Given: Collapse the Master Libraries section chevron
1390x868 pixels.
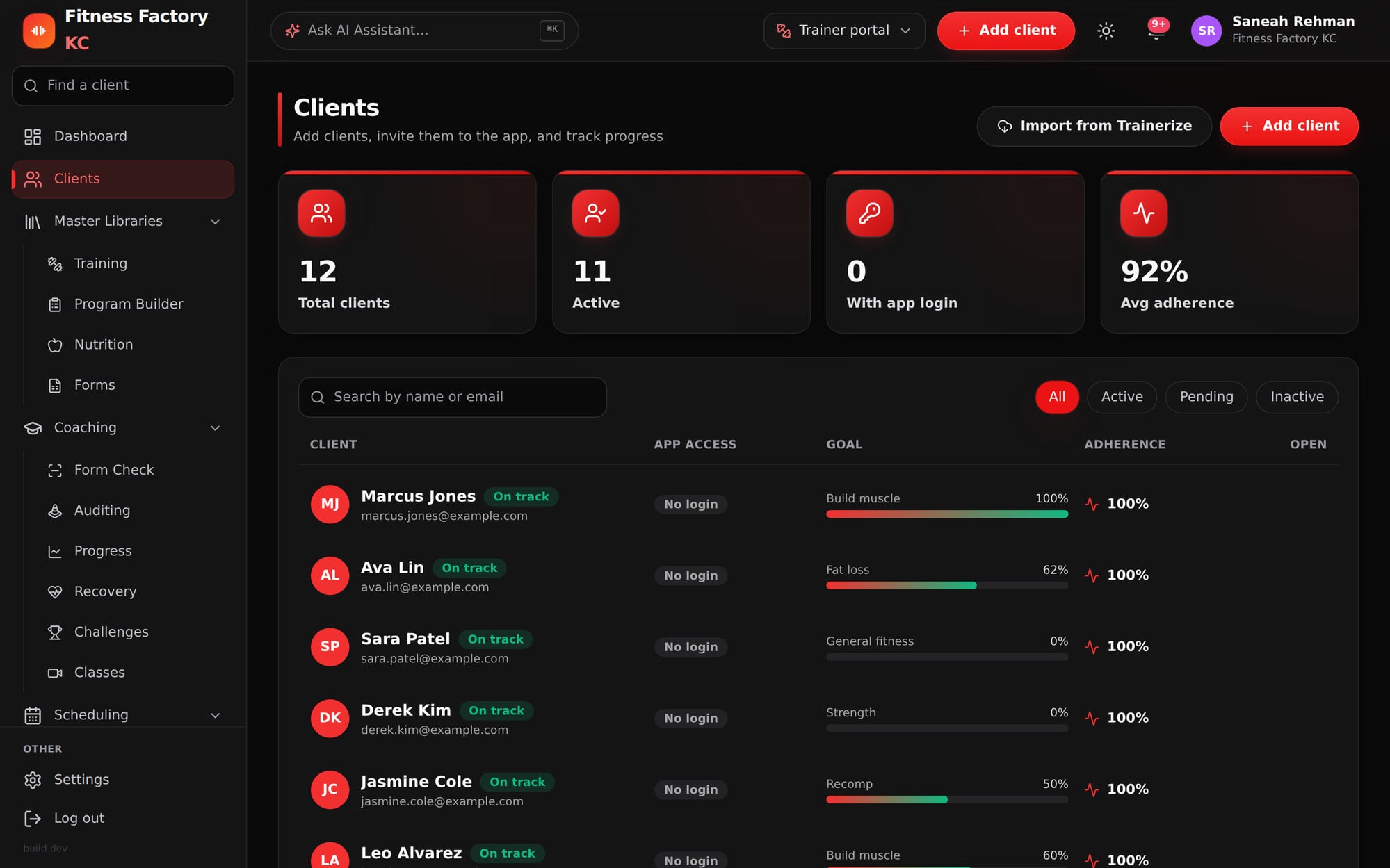Looking at the screenshot, I should click(x=215, y=222).
